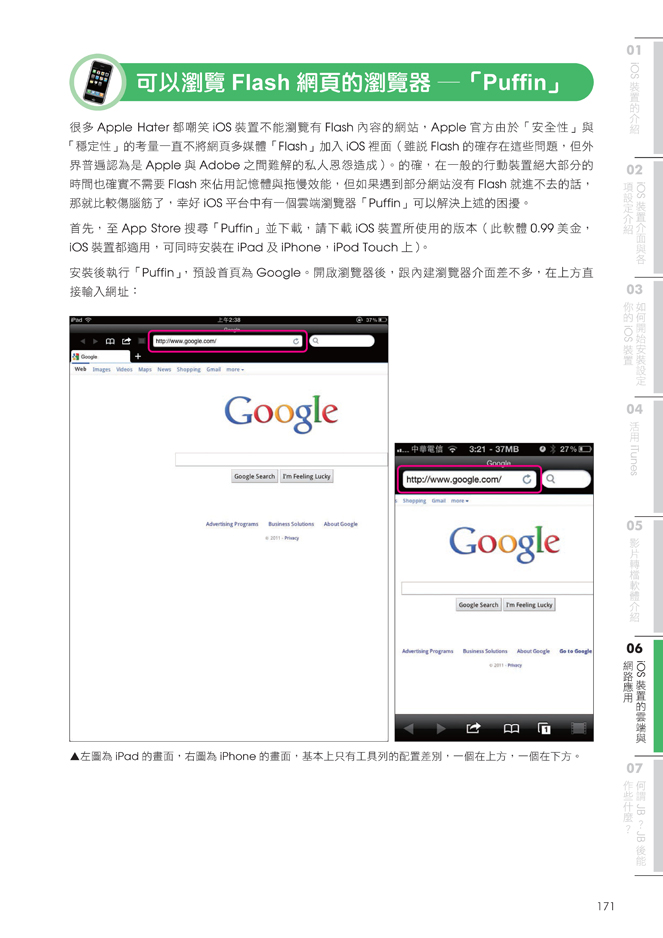This screenshot has height=938, width=663.
Task: Open tabs icon showing 1 on iPhone
Action: tap(544, 728)
